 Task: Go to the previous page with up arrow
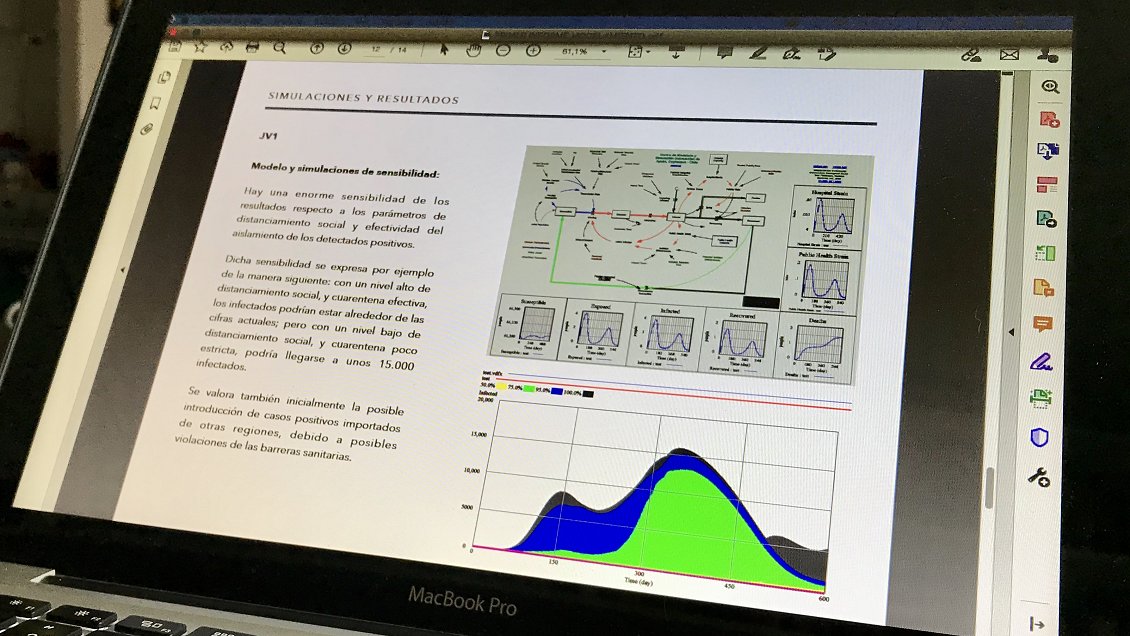pyautogui.click(x=317, y=48)
